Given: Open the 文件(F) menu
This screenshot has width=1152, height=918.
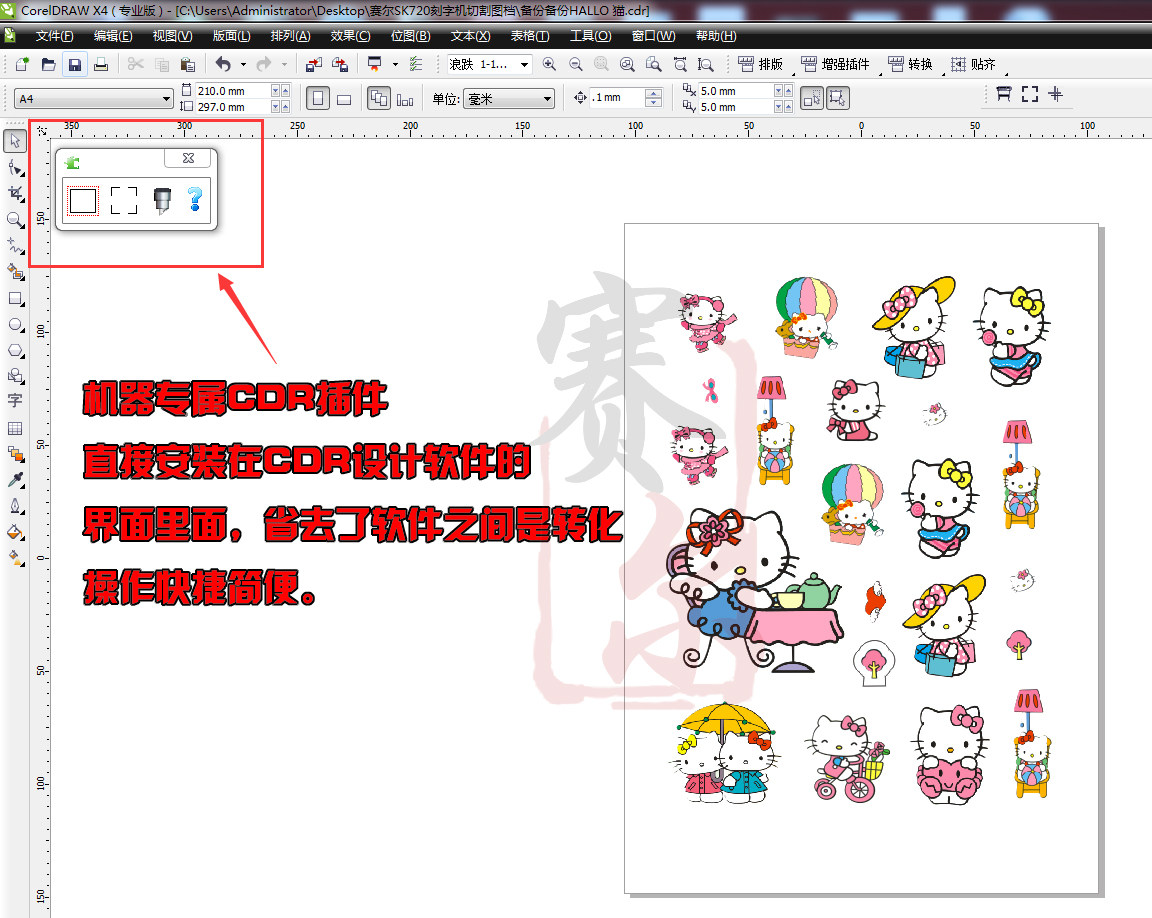Looking at the screenshot, I should click(54, 36).
